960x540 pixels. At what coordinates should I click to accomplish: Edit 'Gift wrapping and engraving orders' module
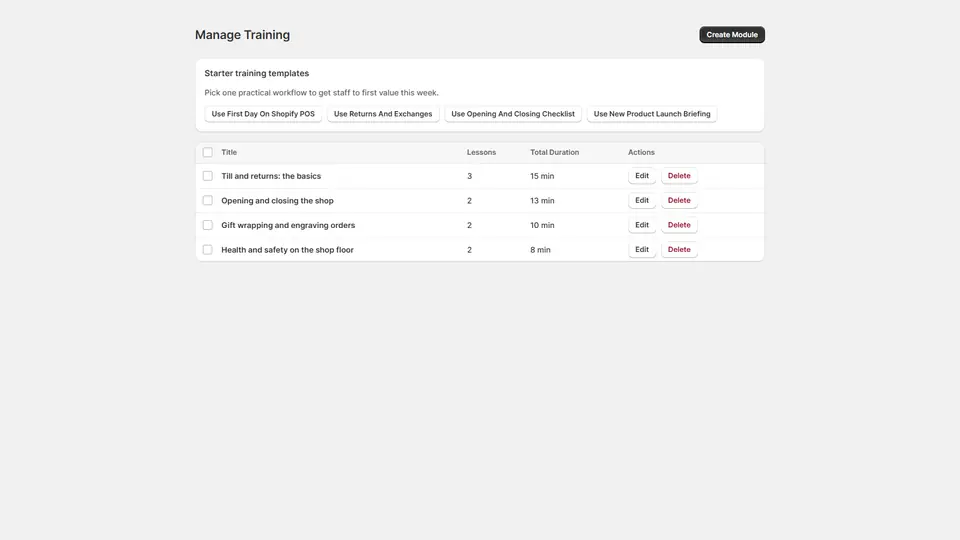tap(642, 225)
